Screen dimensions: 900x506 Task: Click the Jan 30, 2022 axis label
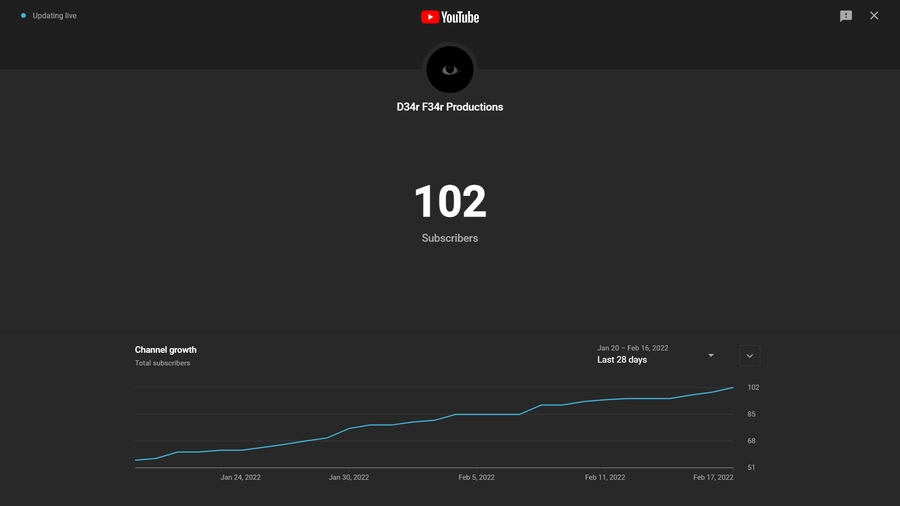pos(349,477)
